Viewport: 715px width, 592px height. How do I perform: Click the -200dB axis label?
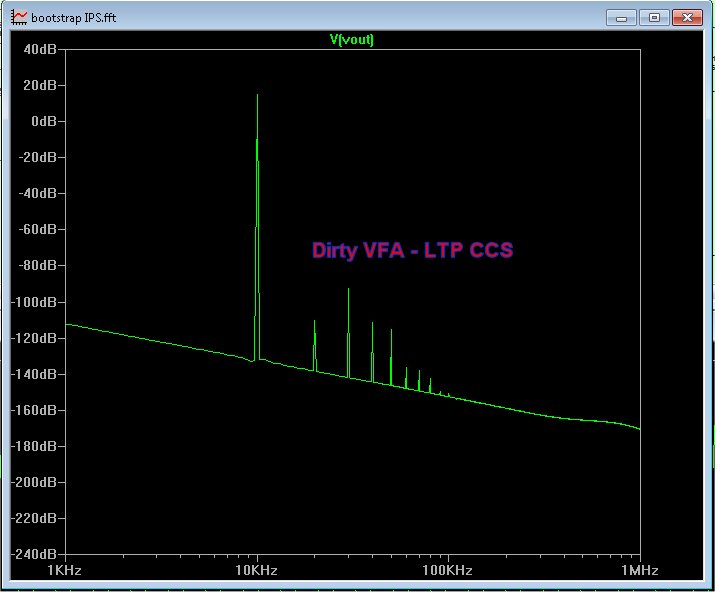coord(34,483)
